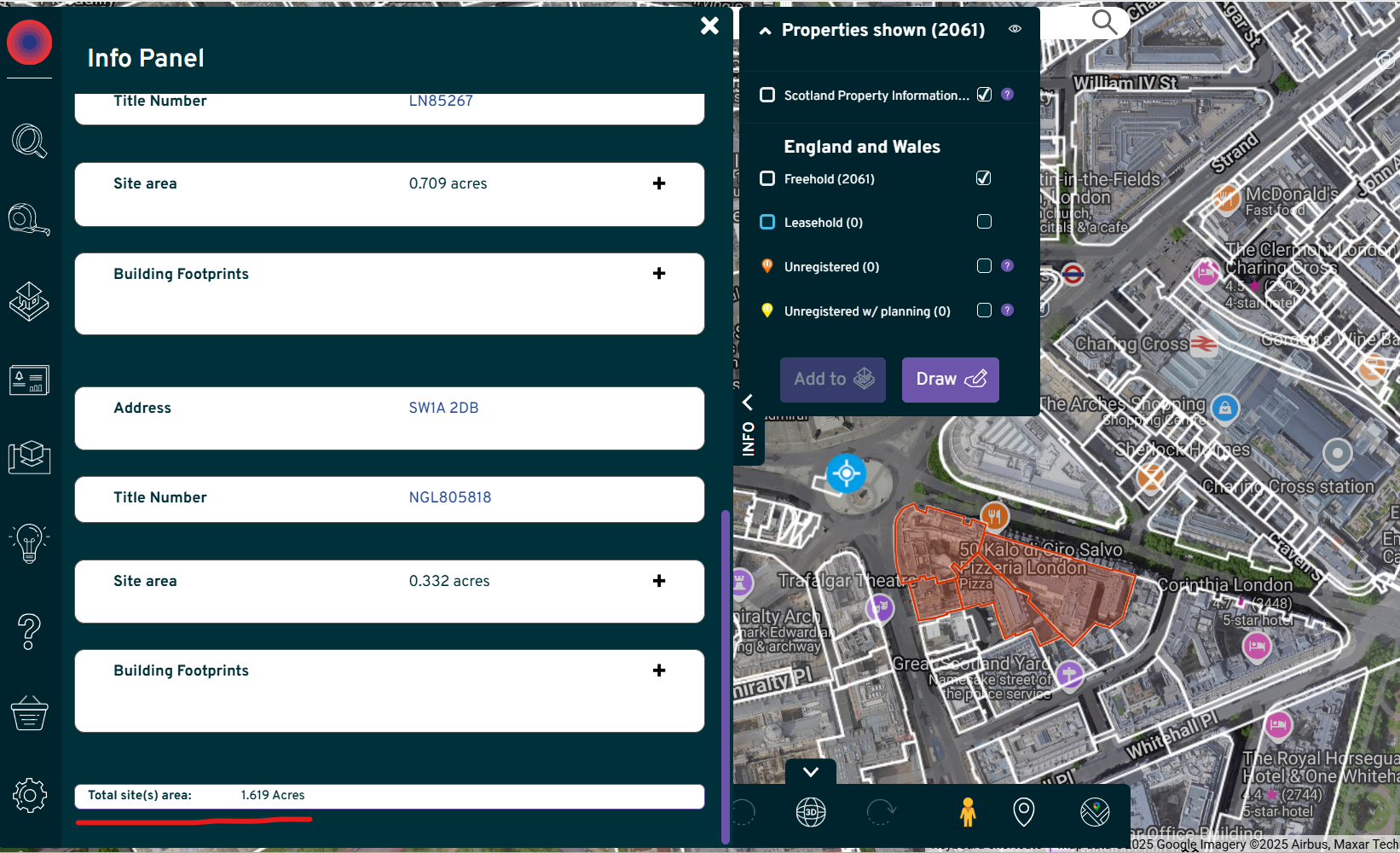Open address SW1A 2DB link
The image size is (1400, 853).
click(x=443, y=408)
